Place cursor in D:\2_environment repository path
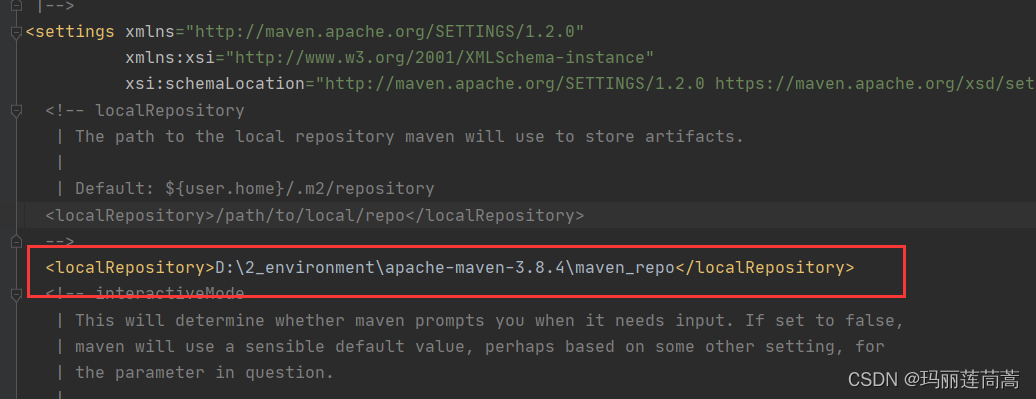Viewport: 1036px width, 399px height. click(444, 268)
